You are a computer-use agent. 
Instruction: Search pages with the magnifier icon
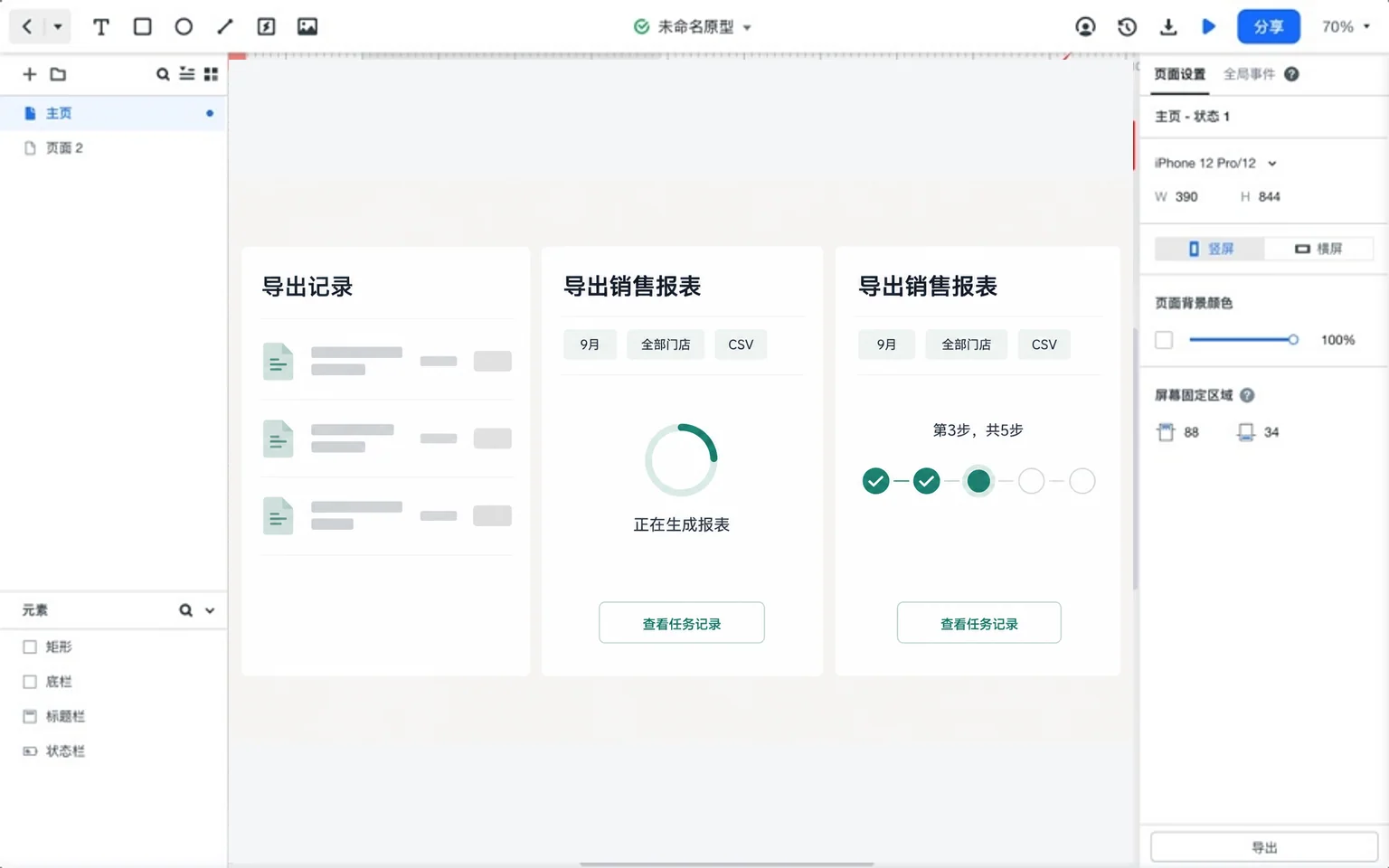[163, 74]
